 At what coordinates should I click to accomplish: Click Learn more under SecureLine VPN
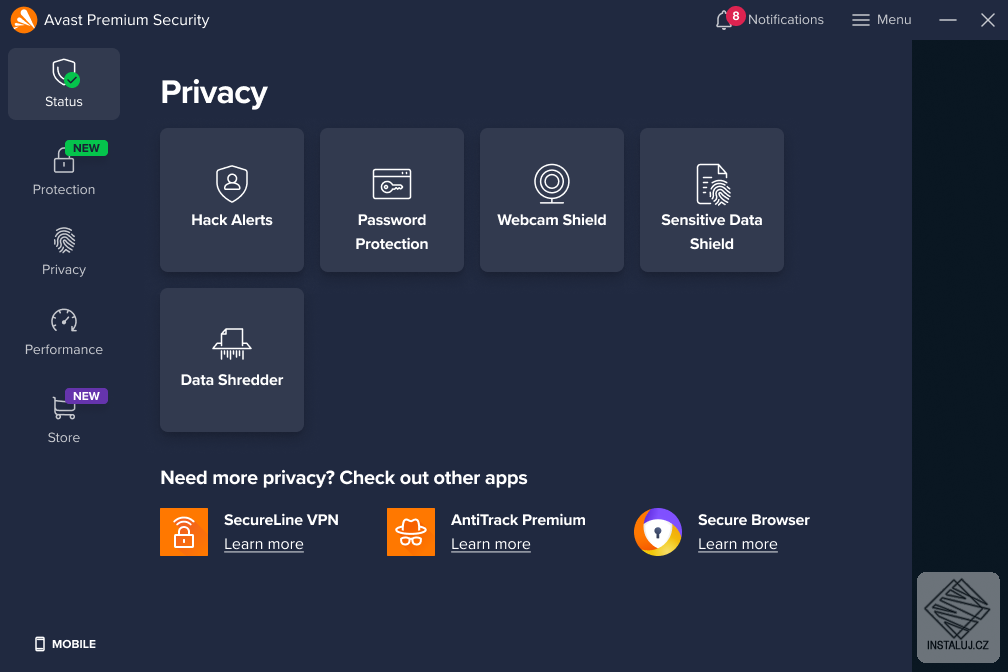[264, 544]
